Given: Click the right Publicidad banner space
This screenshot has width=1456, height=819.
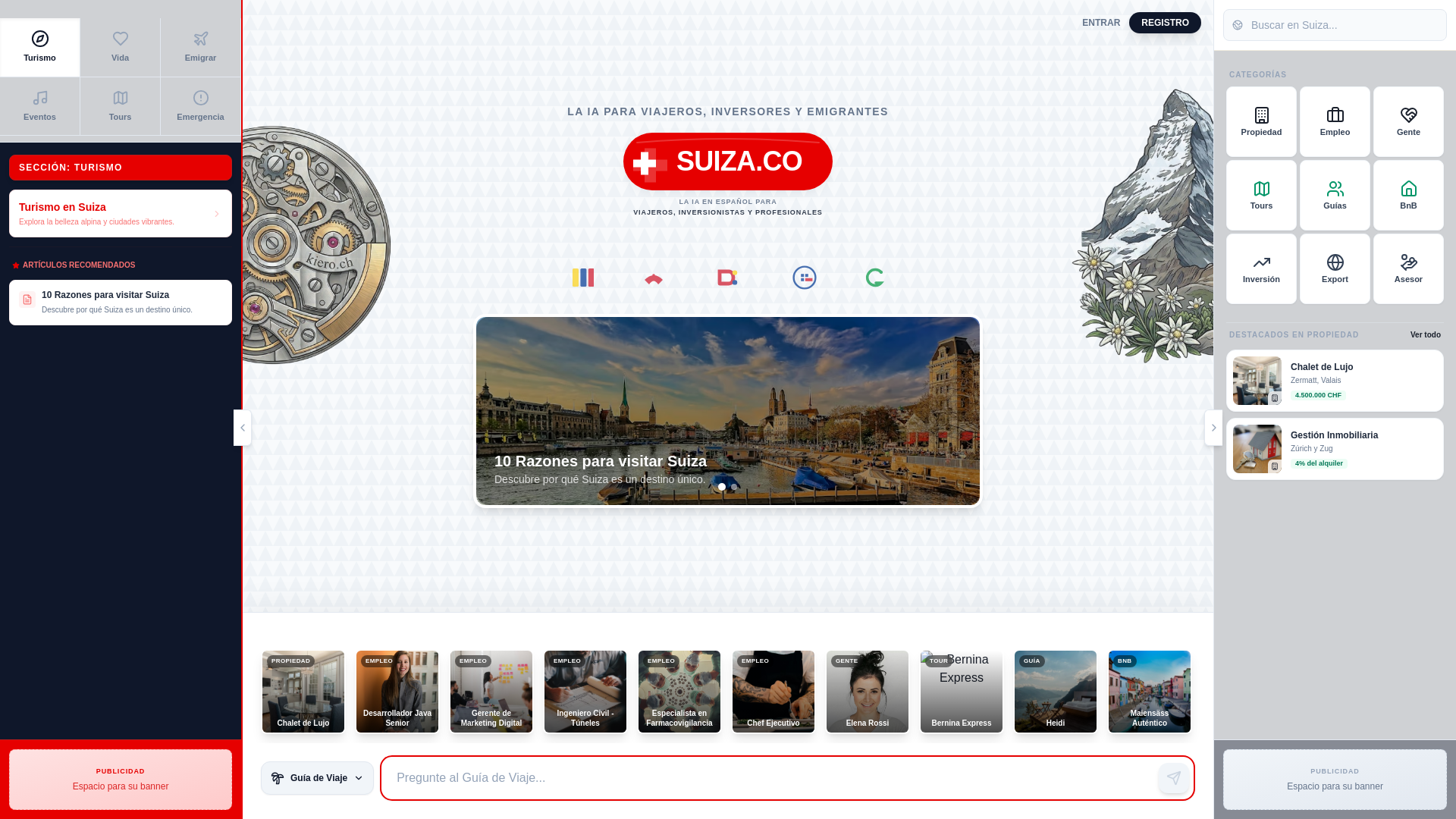Looking at the screenshot, I should coord(1335,780).
